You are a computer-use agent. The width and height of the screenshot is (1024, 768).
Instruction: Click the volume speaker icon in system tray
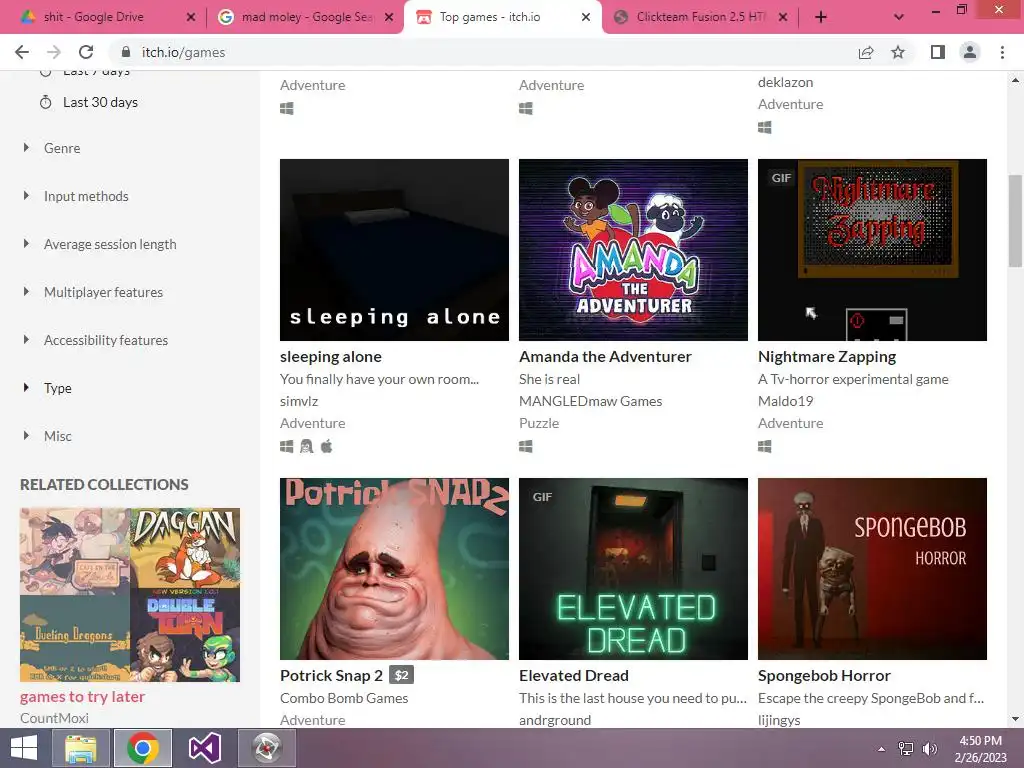[x=929, y=749]
